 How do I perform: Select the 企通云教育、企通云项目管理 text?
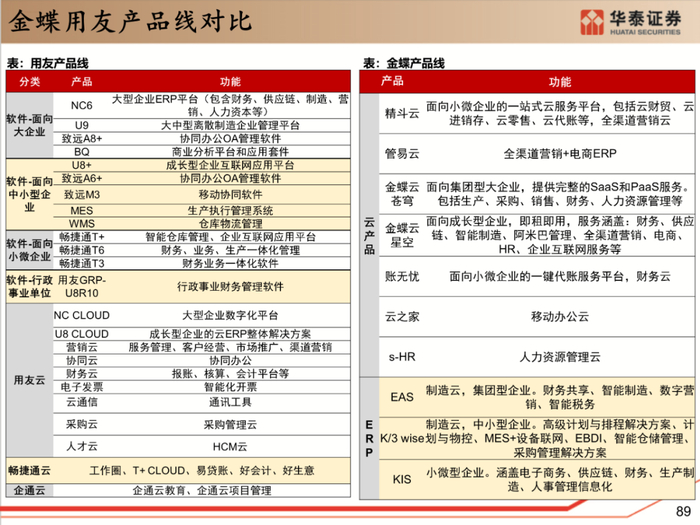202,490
